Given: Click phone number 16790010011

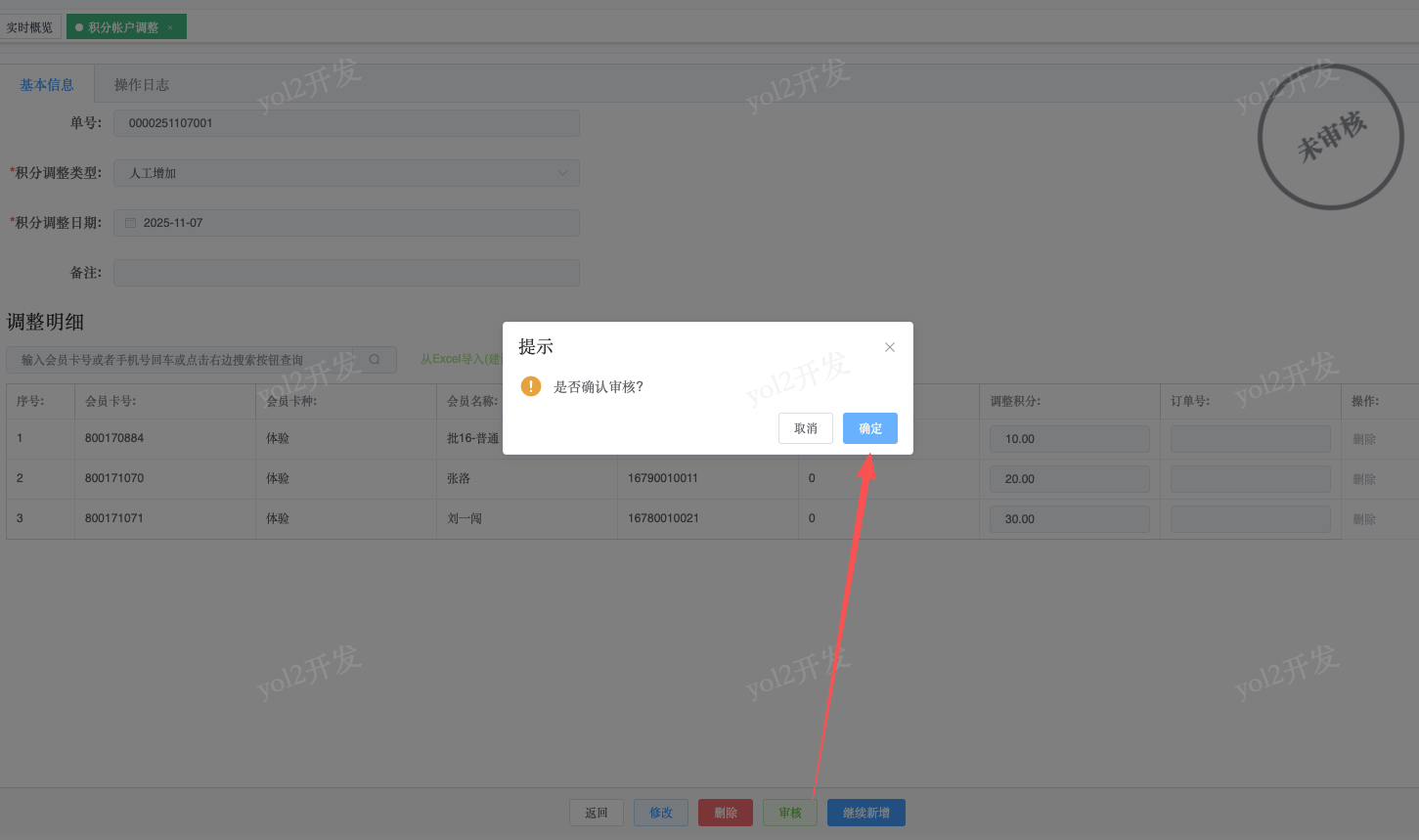Looking at the screenshot, I should point(663,478).
